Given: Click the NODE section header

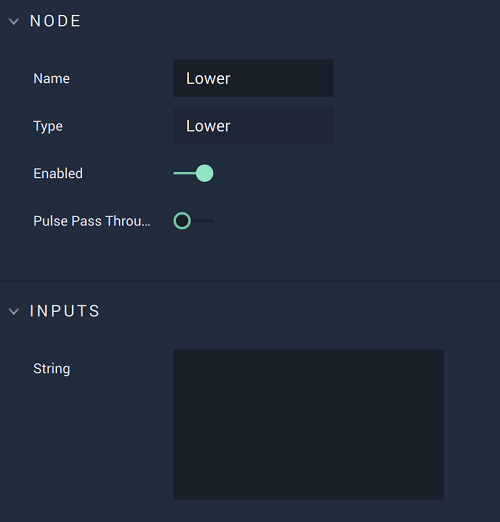Looking at the screenshot, I should point(55,21).
